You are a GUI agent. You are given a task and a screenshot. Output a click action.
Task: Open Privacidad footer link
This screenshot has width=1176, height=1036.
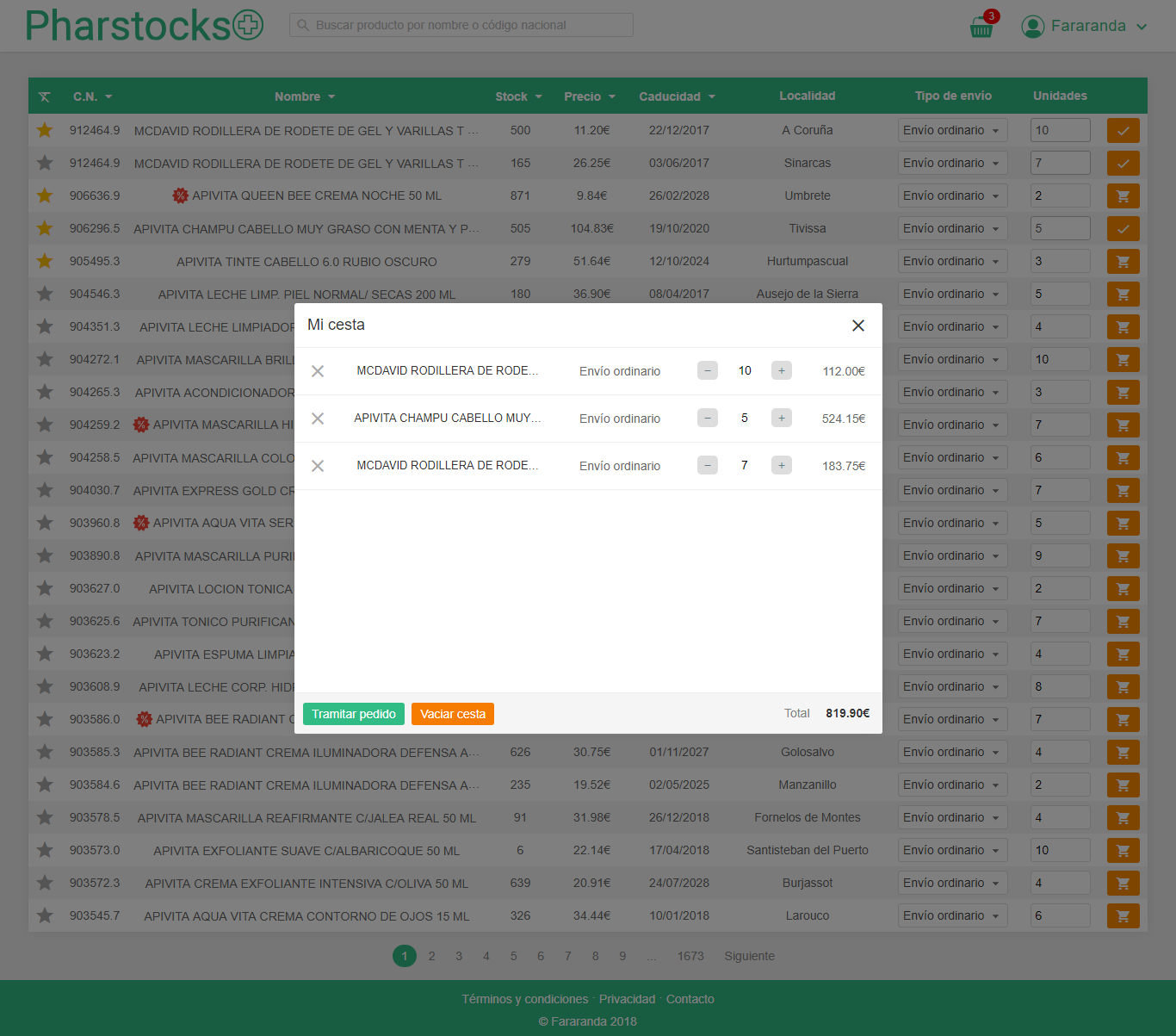click(627, 999)
